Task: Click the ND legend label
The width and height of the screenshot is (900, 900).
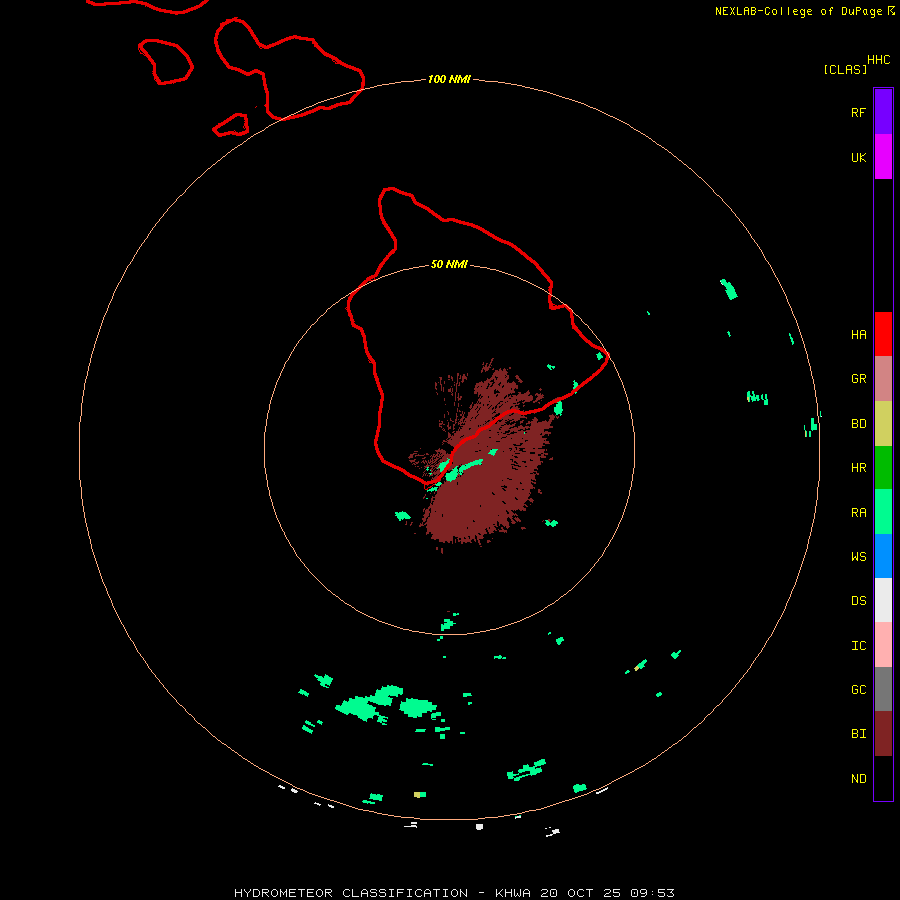Action: click(x=858, y=779)
